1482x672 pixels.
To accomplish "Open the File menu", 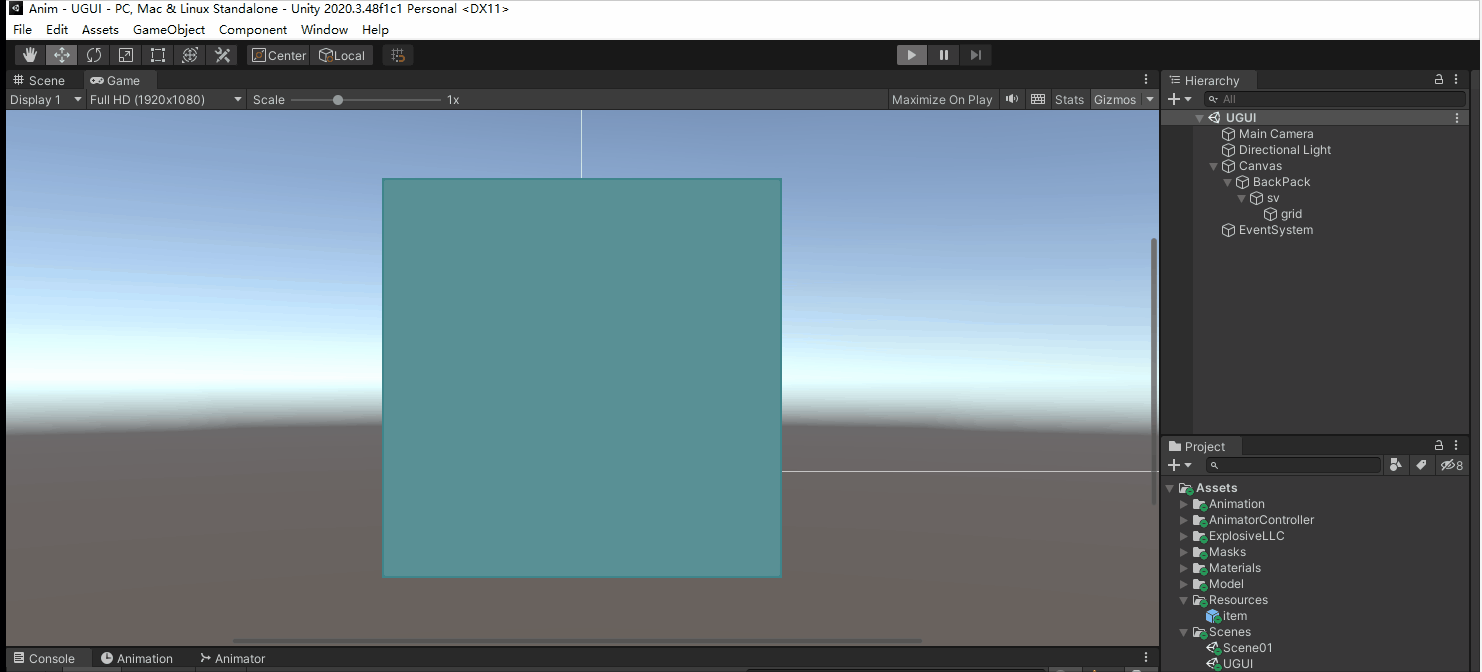I will click(x=22, y=30).
